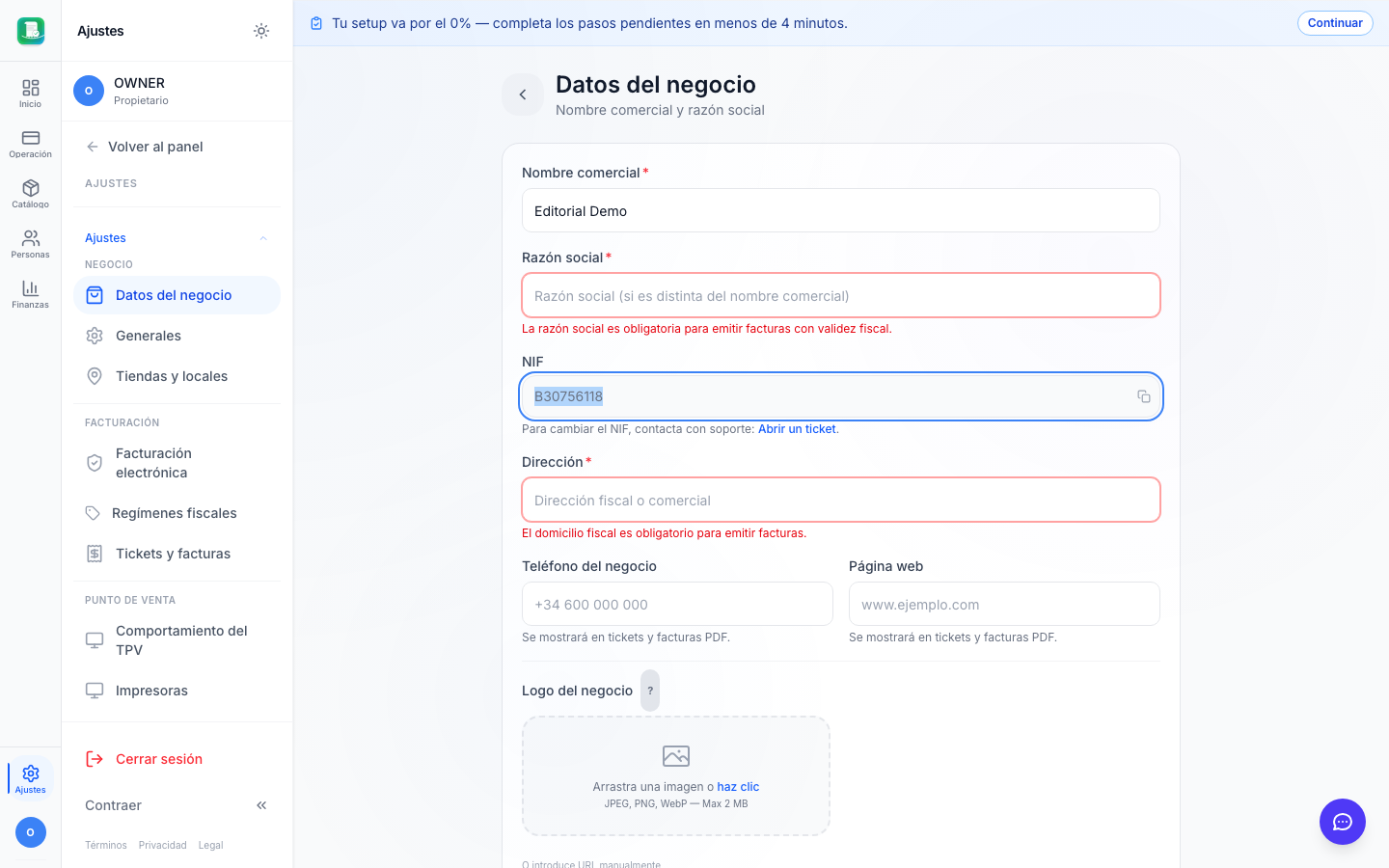Open Términos footer link
The width and height of the screenshot is (1389, 868).
[106, 845]
